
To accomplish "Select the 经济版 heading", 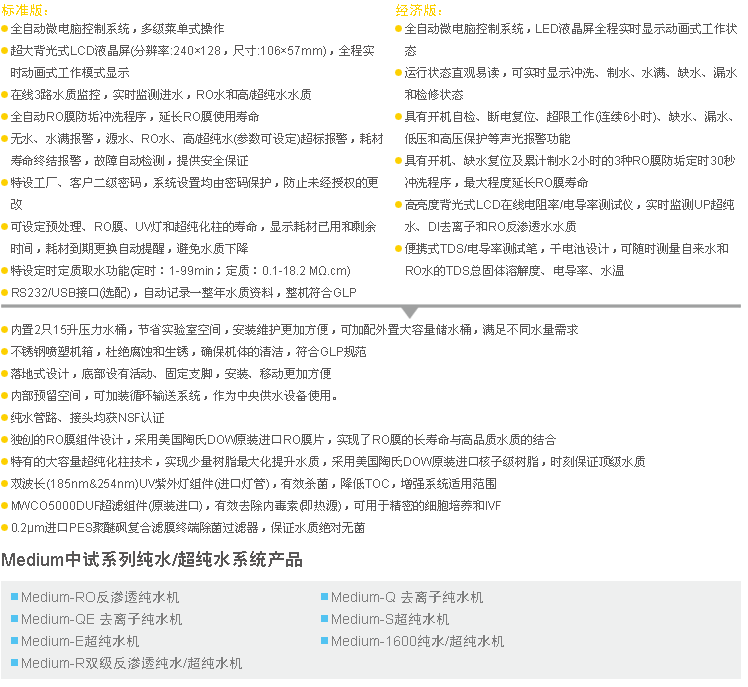I will tap(418, 8).
